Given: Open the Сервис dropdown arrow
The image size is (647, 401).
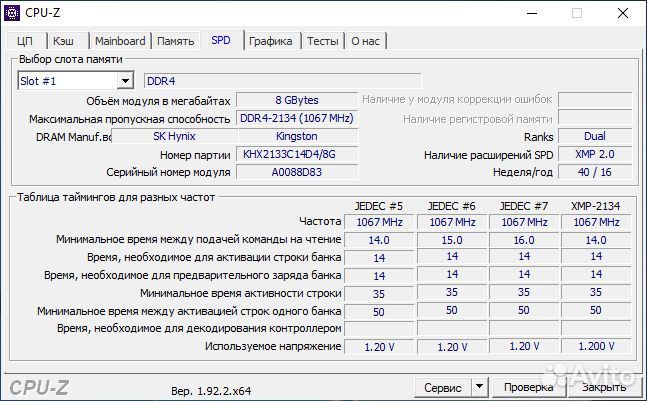Looking at the screenshot, I should coord(479,387).
